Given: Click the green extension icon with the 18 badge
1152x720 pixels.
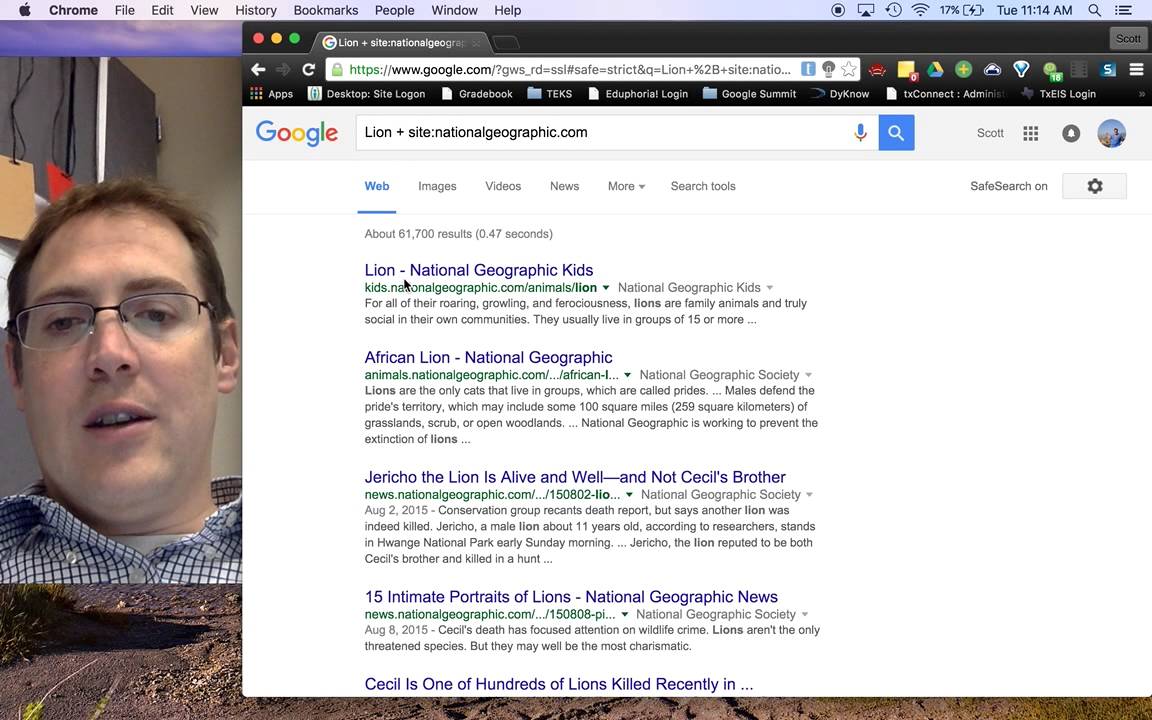Looking at the screenshot, I should (1051, 71).
